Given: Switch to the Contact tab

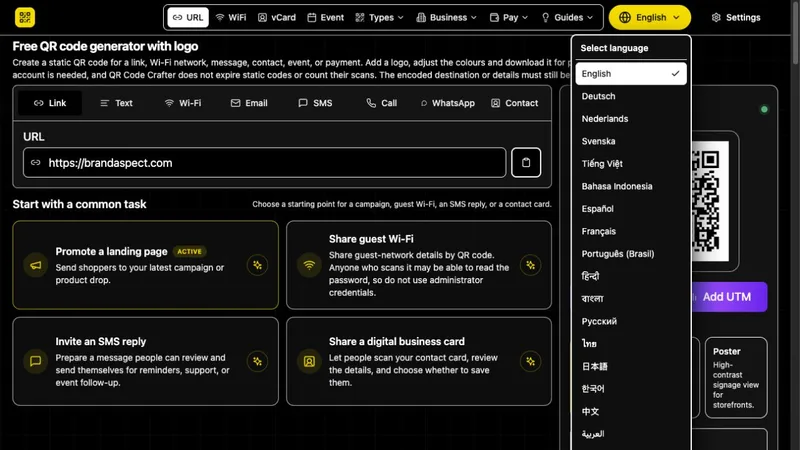Looking at the screenshot, I should click(x=514, y=103).
